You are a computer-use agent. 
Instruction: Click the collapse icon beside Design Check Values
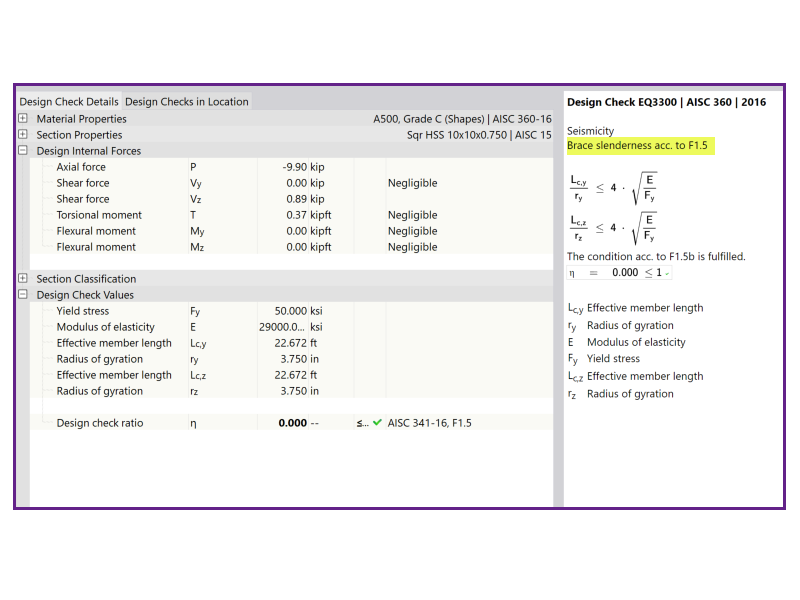pos(22,294)
